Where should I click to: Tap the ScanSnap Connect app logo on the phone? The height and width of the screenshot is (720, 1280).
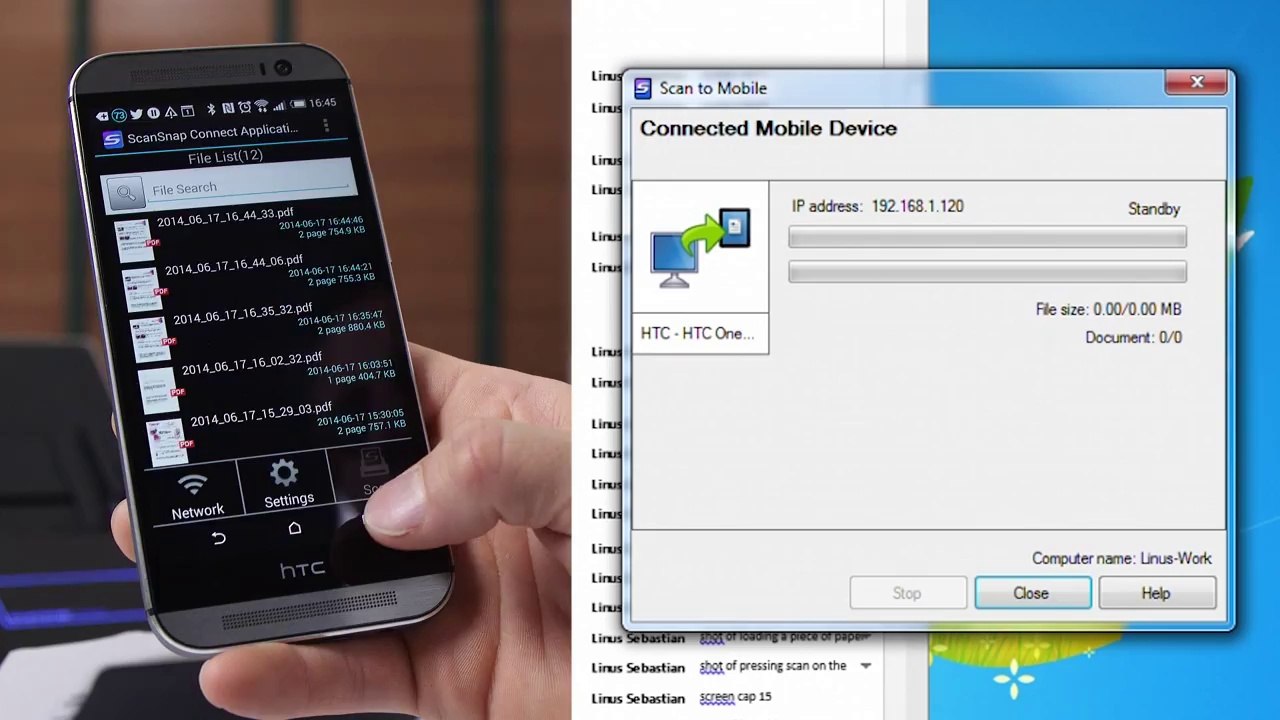113,139
